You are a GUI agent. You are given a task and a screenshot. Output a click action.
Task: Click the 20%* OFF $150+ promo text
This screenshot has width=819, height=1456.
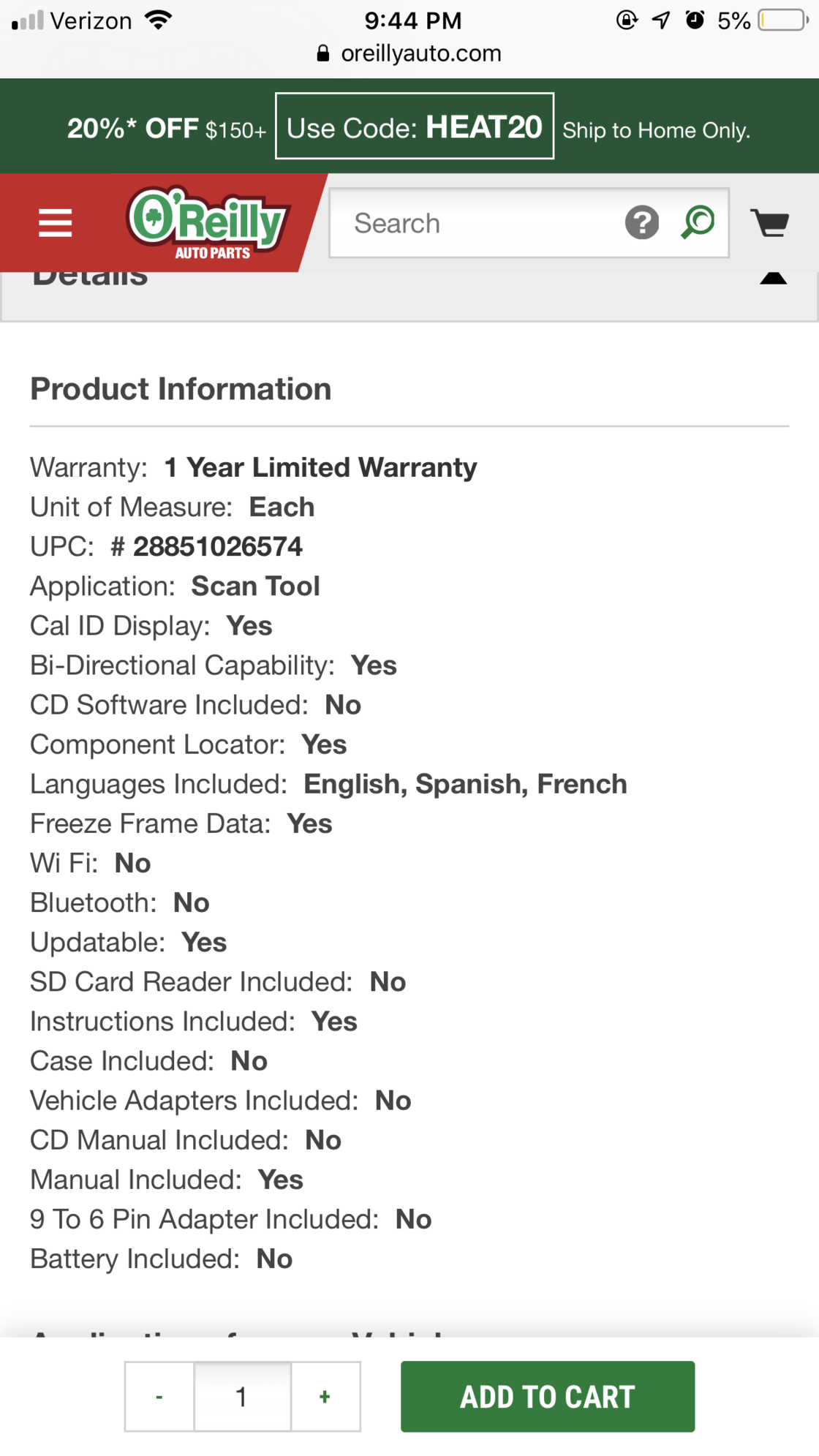(167, 129)
